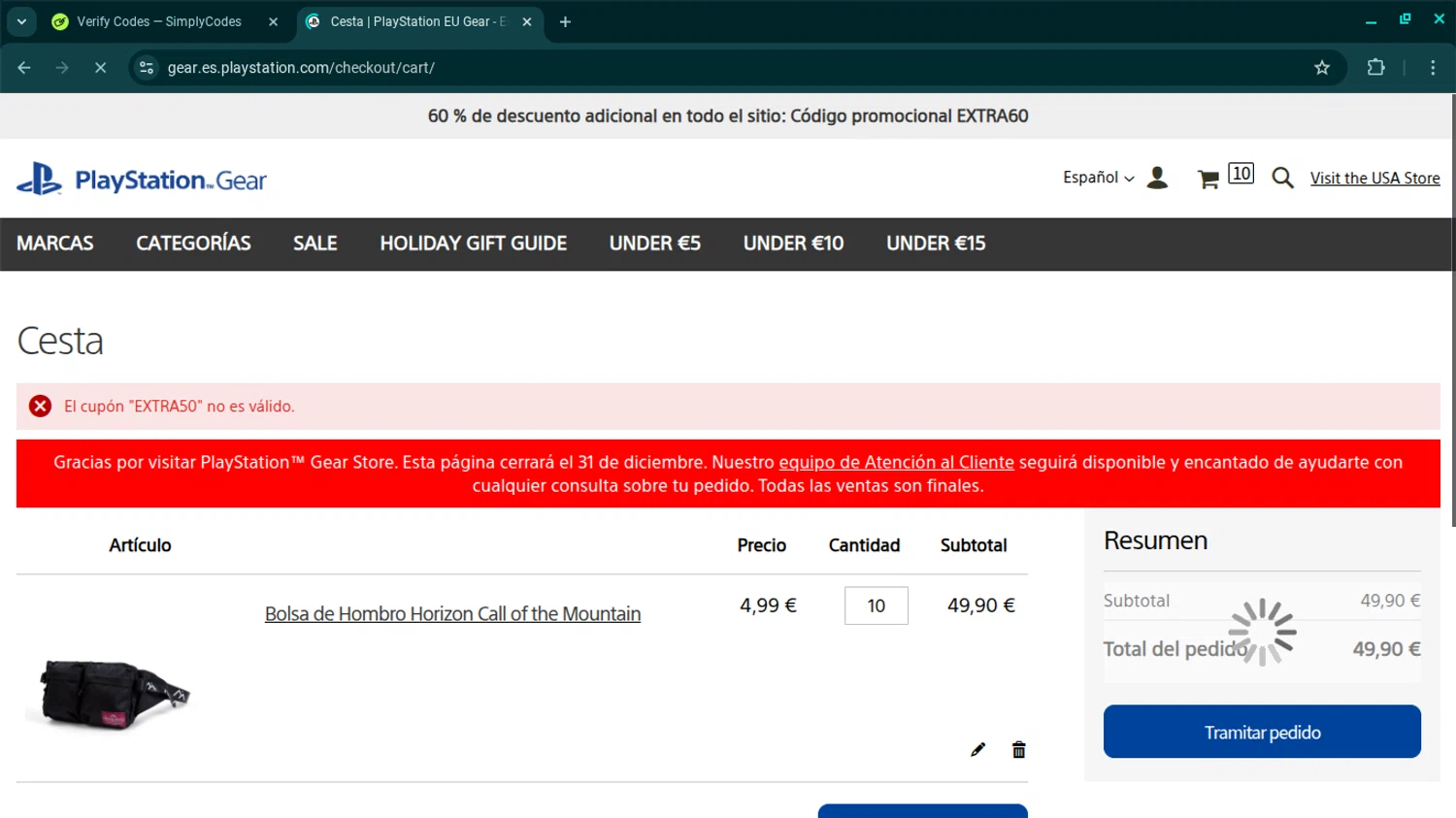Bookmark this page with the star icon

pyautogui.click(x=1322, y=67)
